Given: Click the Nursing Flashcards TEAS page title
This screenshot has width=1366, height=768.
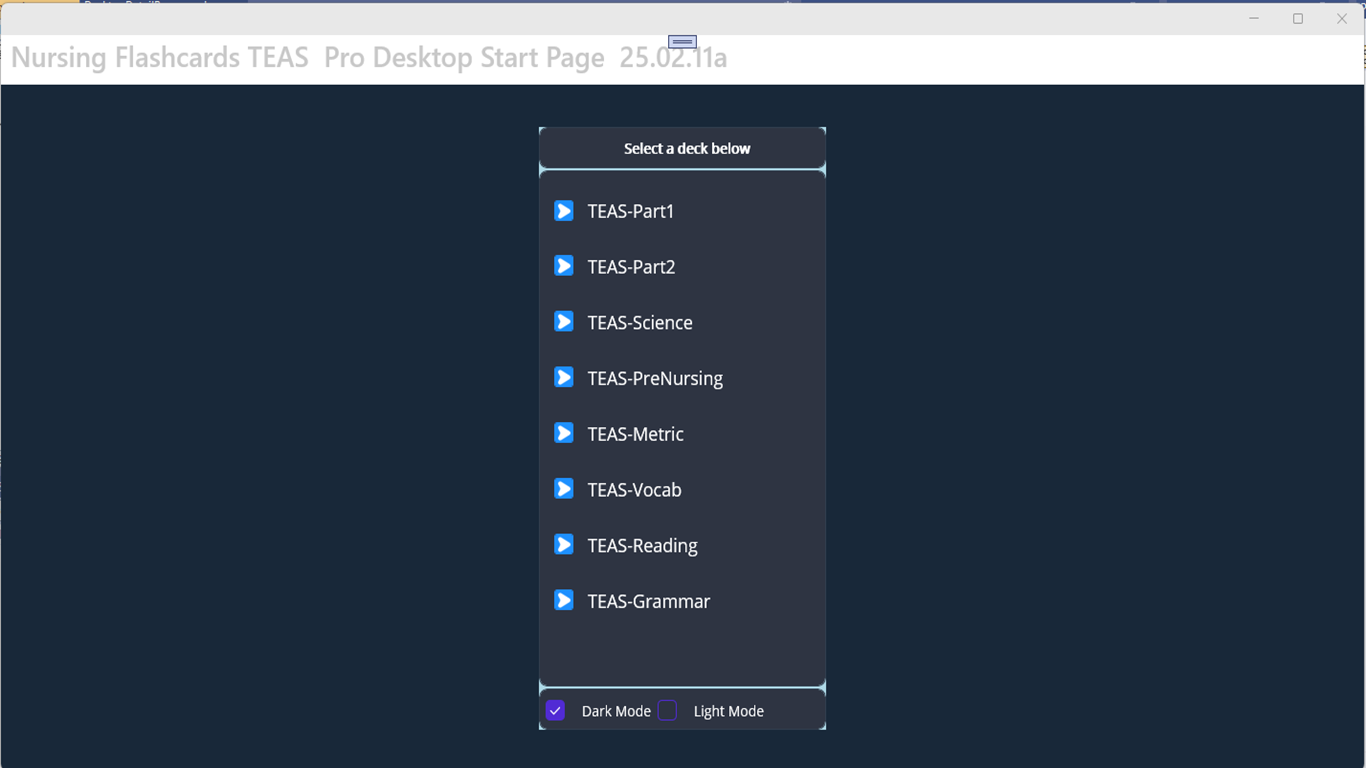Looking at the screenshot, I should tap(369, 58).
